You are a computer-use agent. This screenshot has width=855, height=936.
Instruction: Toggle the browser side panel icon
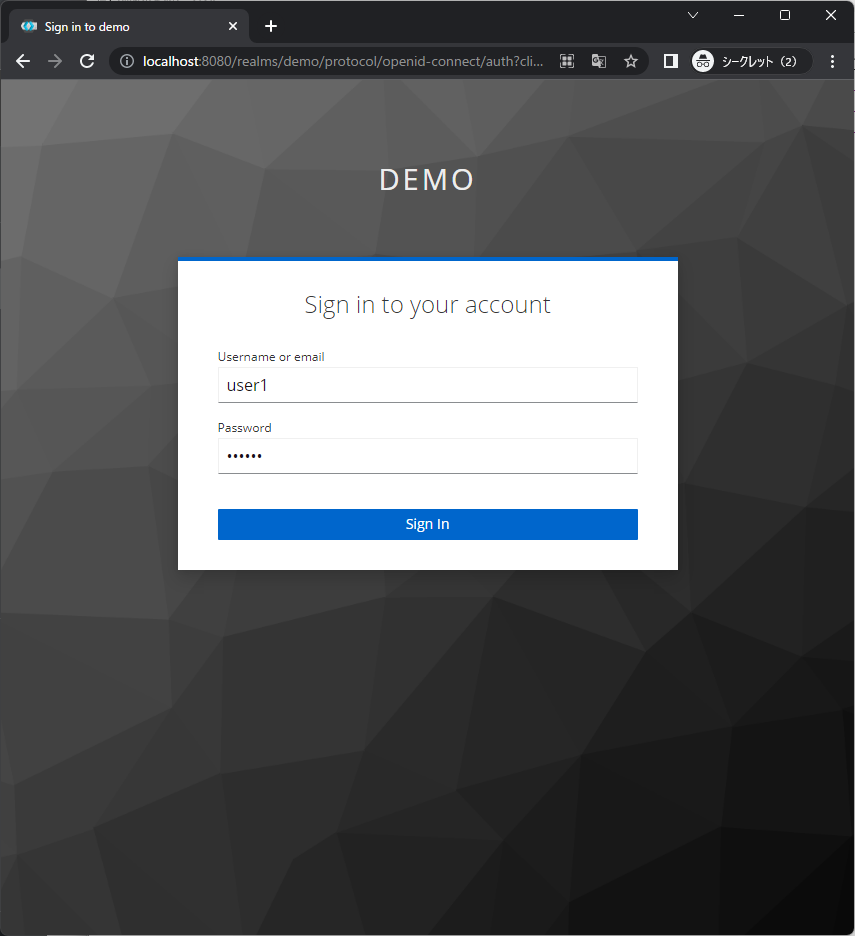tap(671, 61)
